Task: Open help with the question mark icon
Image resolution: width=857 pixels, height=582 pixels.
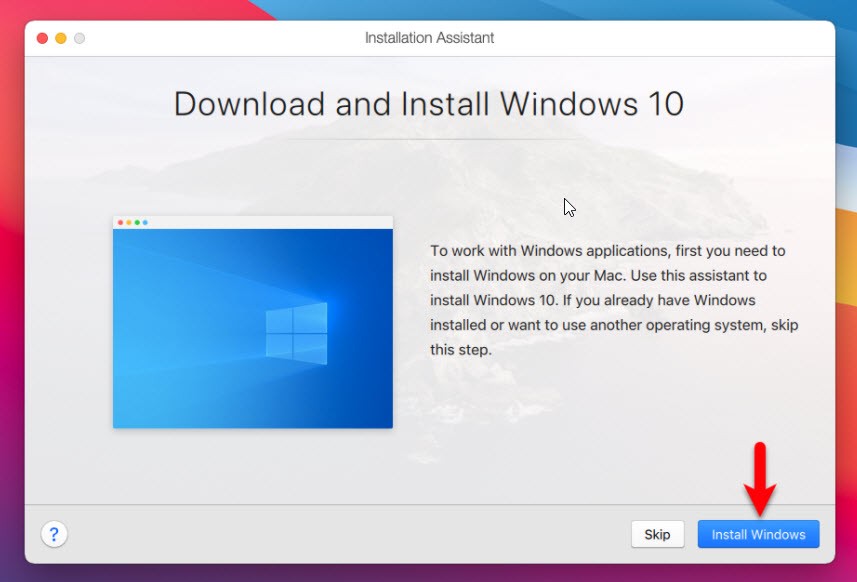Action: tap(54, 534)
